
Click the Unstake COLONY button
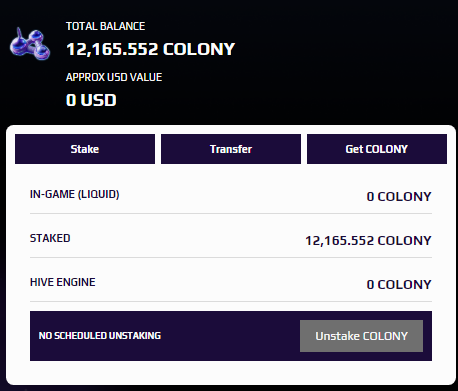[361, 336]
